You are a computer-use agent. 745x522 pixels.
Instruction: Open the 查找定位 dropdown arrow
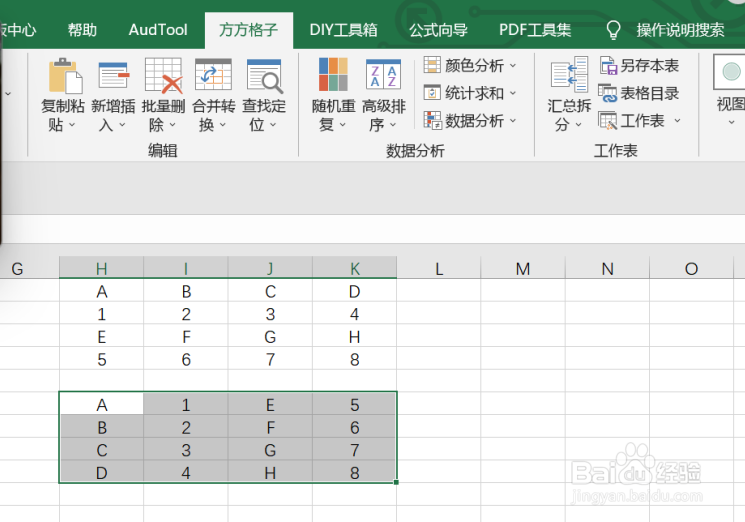pyautogui.click(x=273, y=125)
